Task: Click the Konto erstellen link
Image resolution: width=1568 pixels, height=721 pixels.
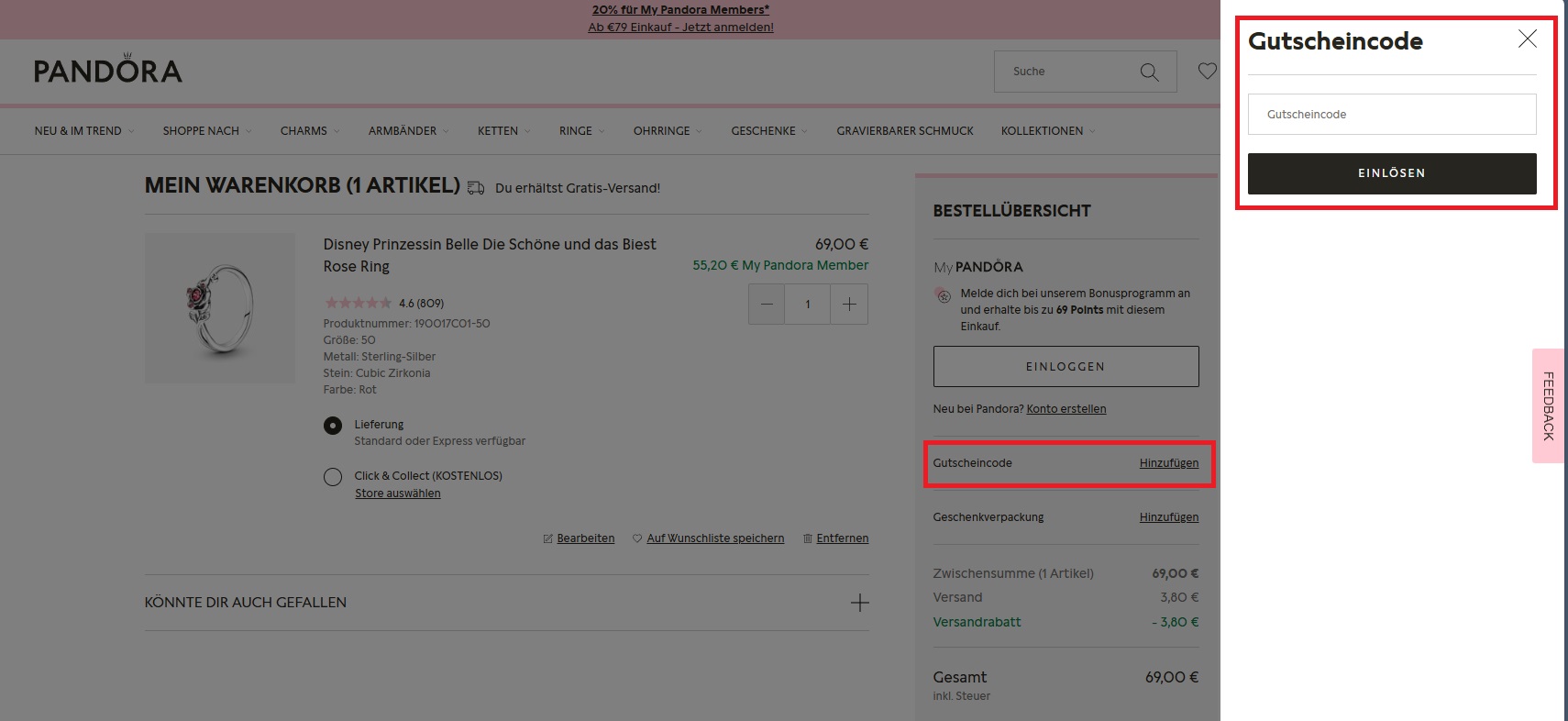Action: [1066, 409]
